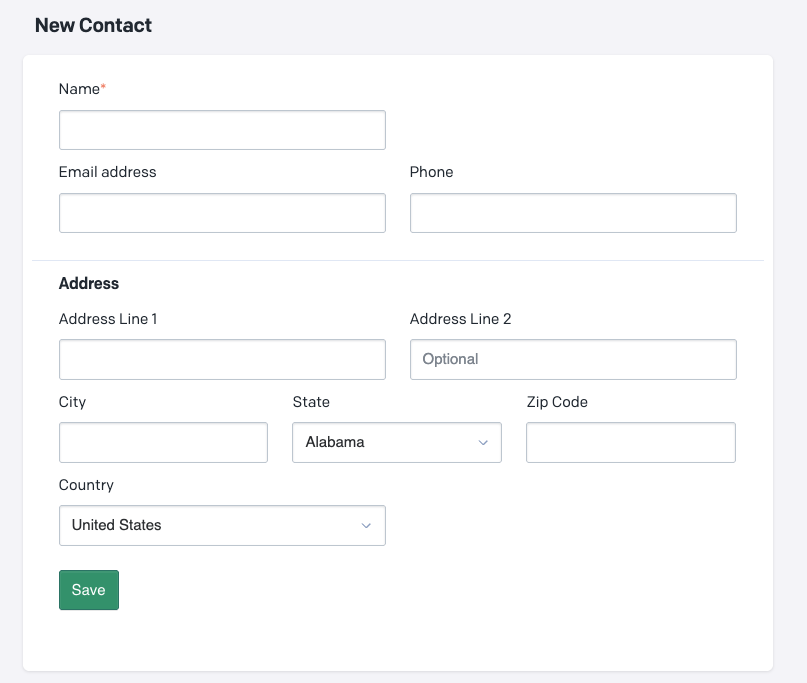Screen dimensions: 807x683
Task: Open the State dropdown showing Alabama
Action: click(x=396, y=442)
